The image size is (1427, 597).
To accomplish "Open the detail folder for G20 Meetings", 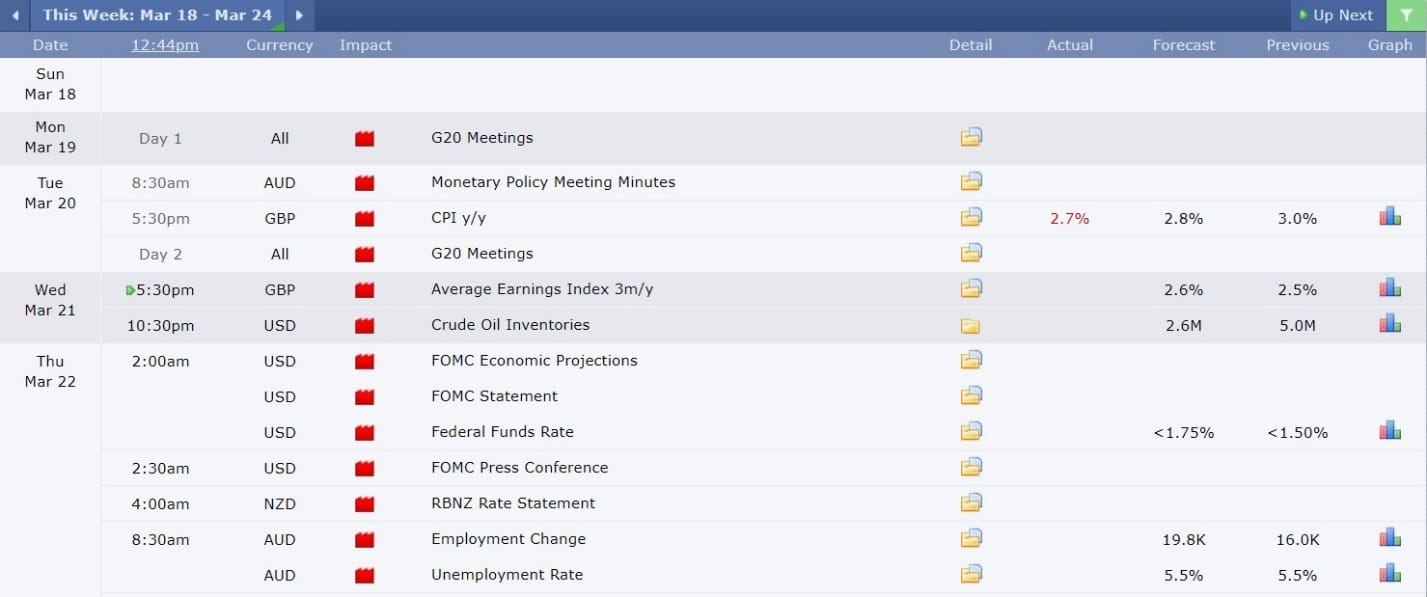I will tap(970, 137).
